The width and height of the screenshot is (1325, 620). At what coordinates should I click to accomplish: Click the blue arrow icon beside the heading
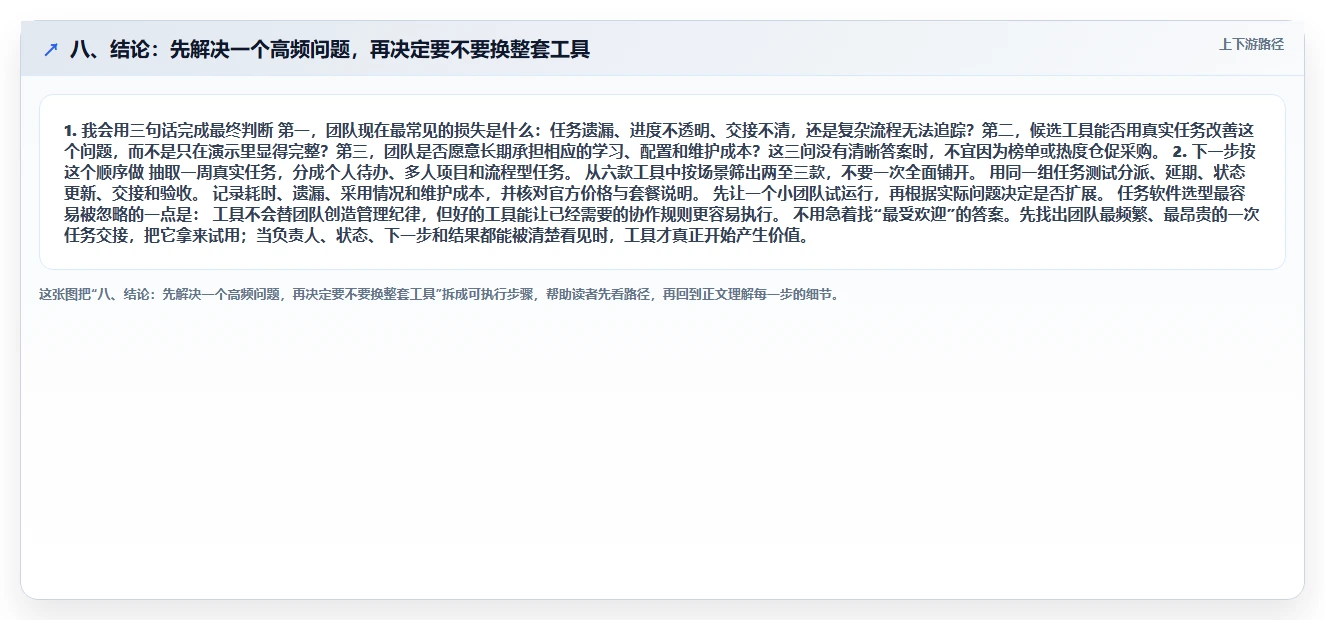[51, 49]
